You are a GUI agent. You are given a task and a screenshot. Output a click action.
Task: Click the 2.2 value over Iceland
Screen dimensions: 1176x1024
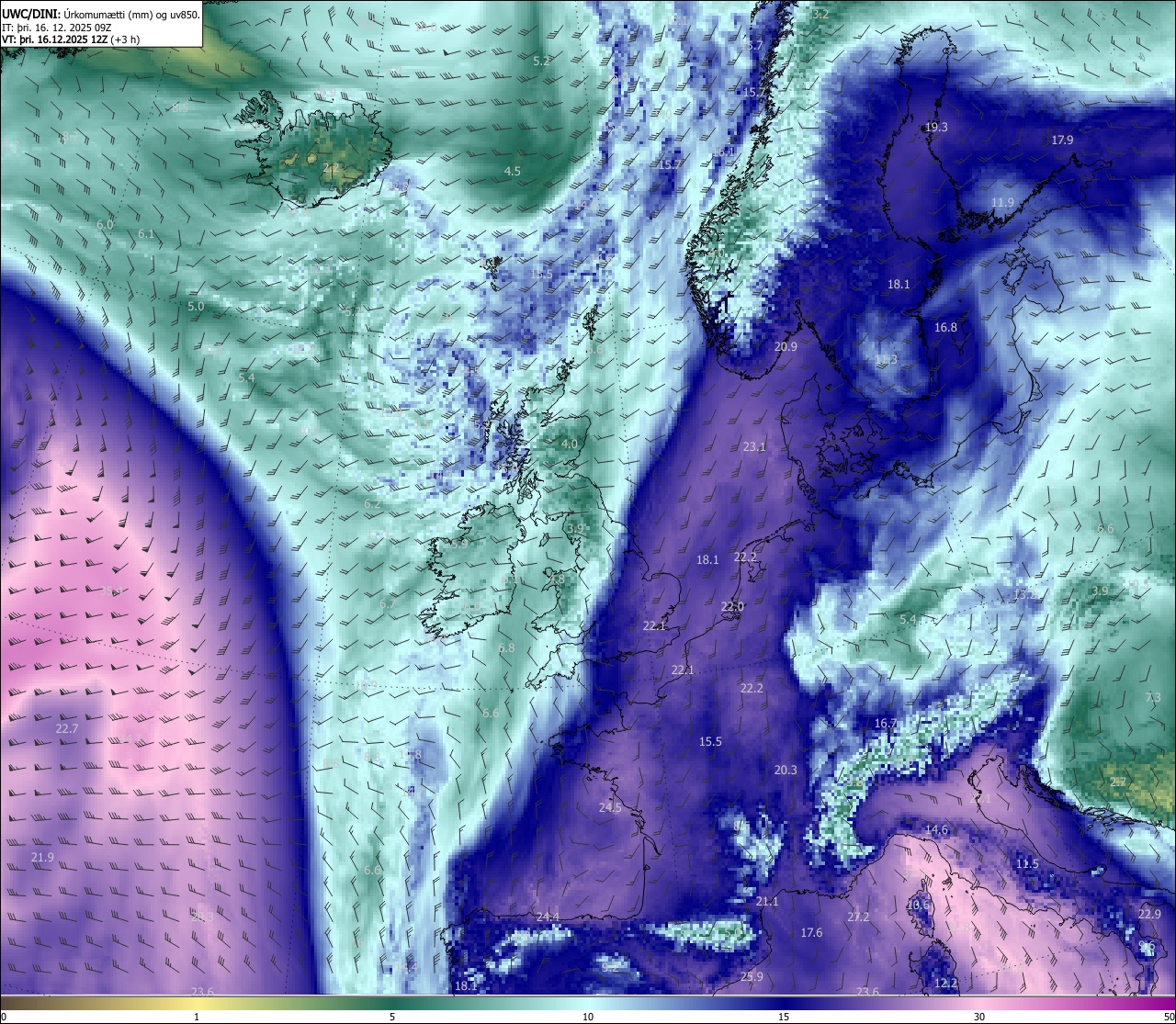(x=331, y=167)
